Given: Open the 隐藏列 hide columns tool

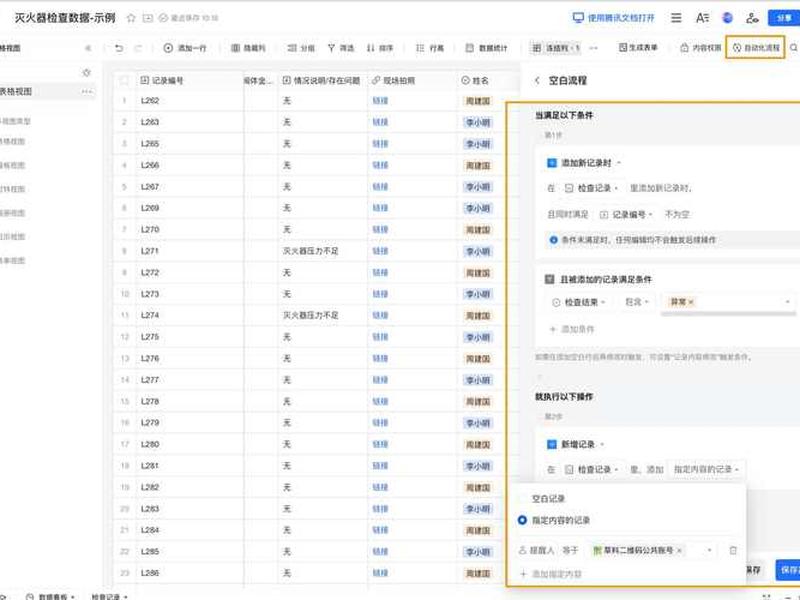Looking at the screenshot, I should 248,48.
